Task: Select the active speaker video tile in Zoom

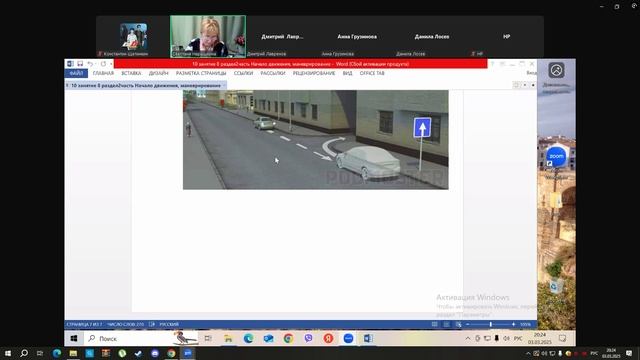Action: point(208,36)
